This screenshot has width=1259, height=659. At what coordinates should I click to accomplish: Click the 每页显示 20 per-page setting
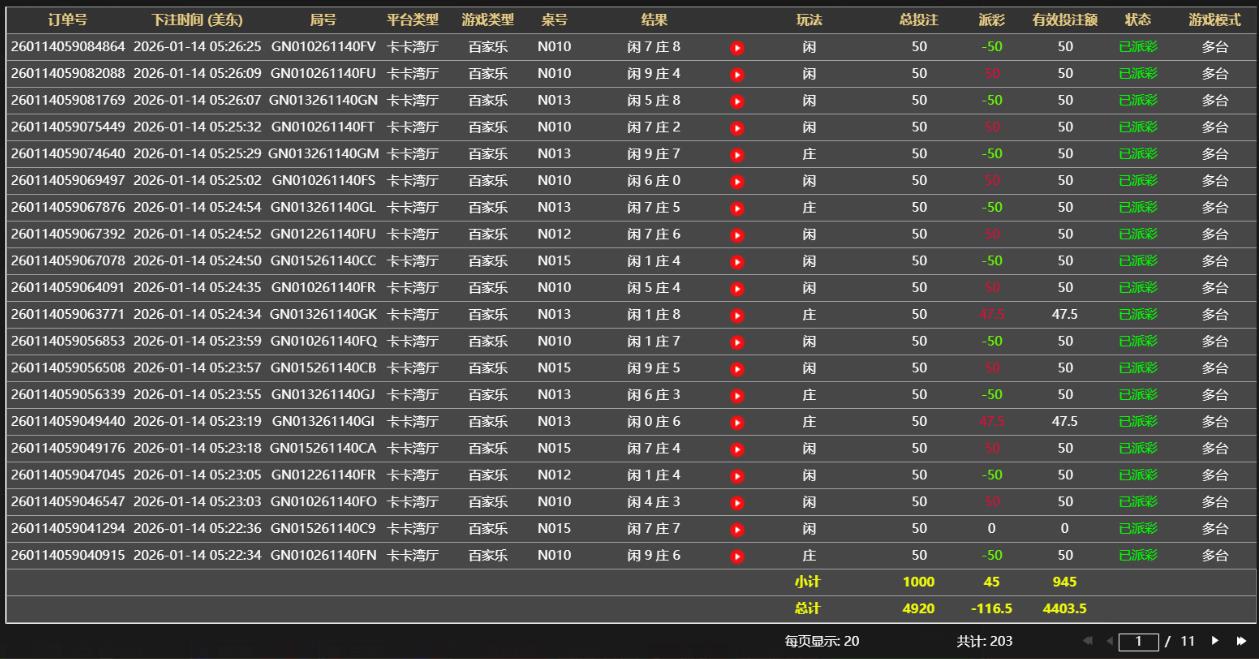tap(822, 641)
